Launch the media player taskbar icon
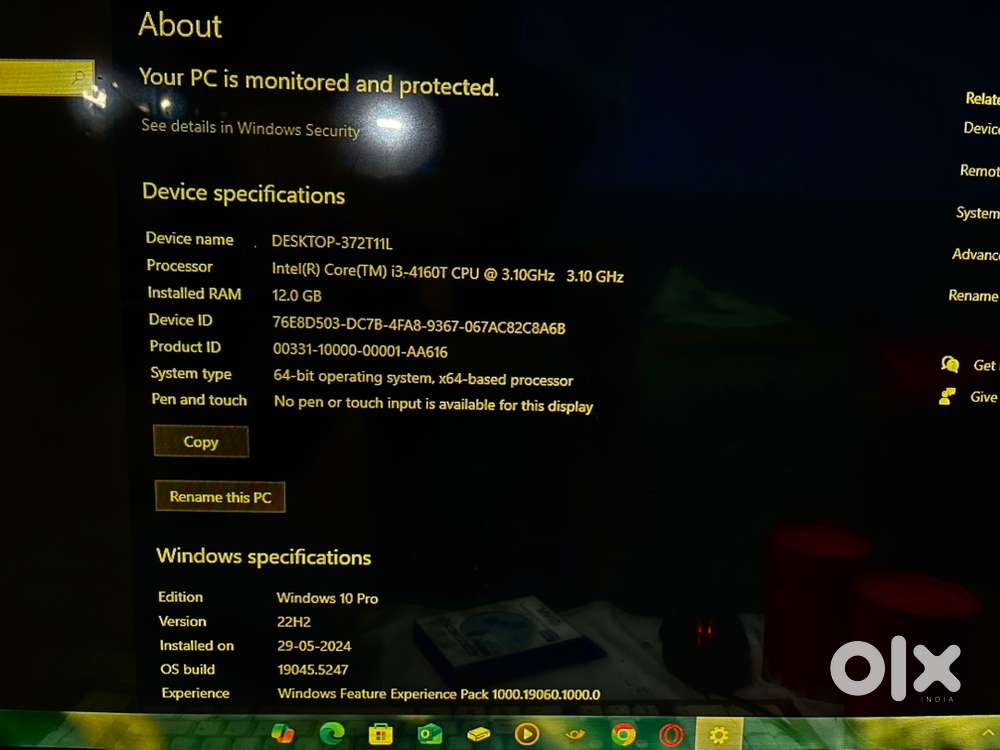The width and height of the screenshot is (1000, 750). click(x=527, y=735)
